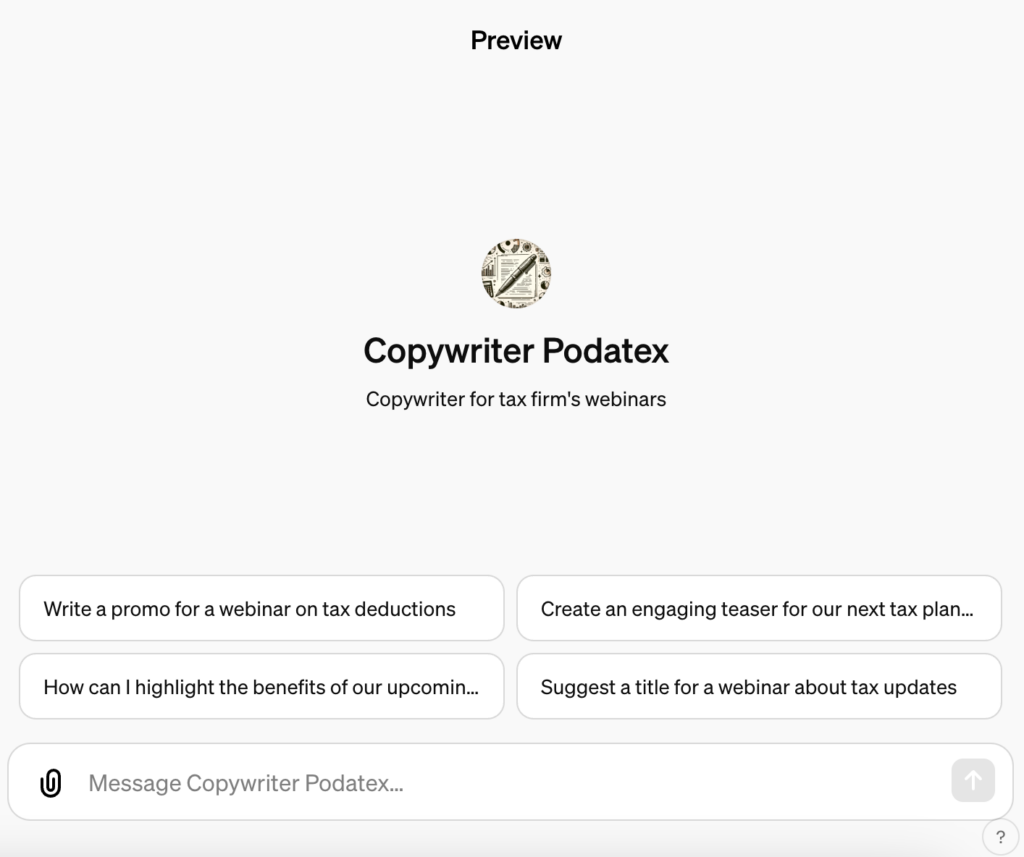Open the pen-and-paper profile picture

[516, 273]
